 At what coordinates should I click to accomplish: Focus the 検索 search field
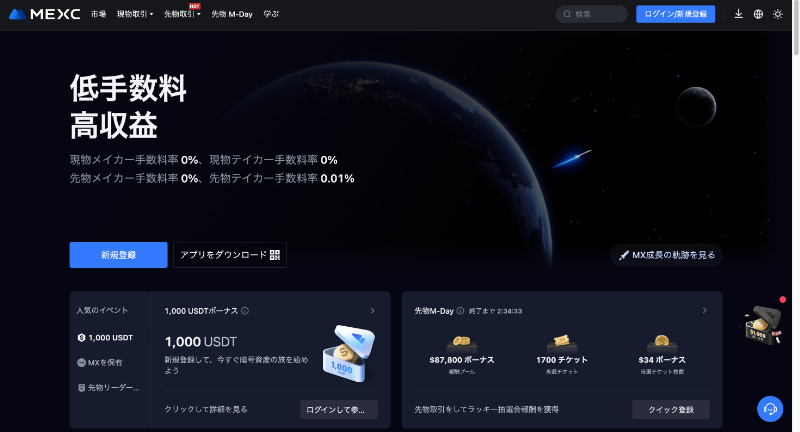592,14
